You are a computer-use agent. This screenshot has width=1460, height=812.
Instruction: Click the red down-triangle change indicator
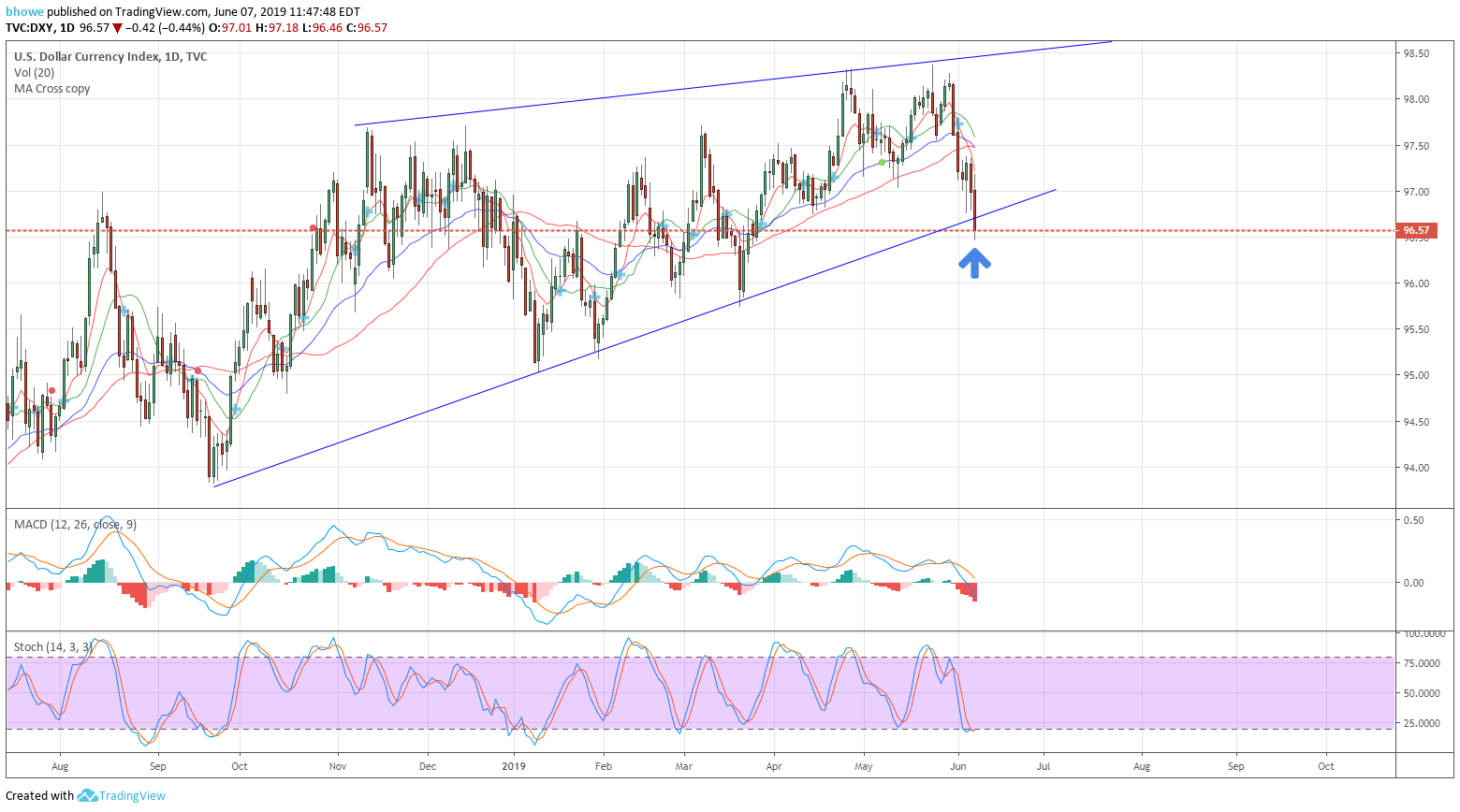pyautogui.click(x=117, y=28)
